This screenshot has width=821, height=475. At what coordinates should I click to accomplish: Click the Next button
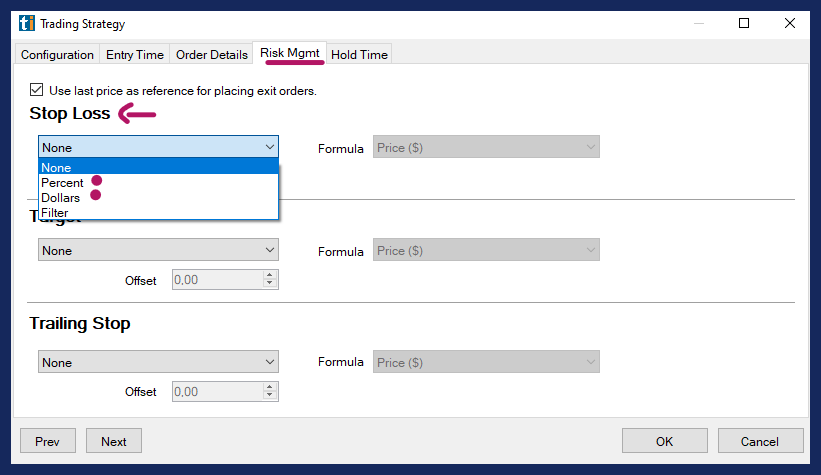pos(113,441)
